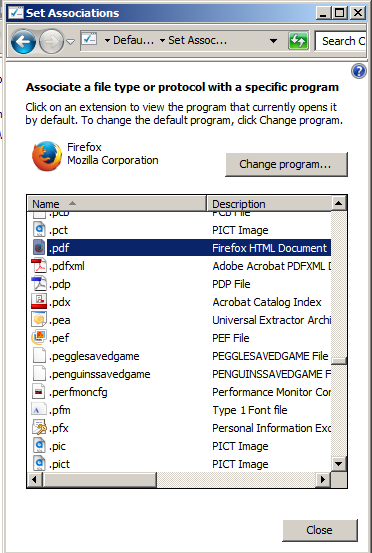Select the .pict image icon
Screen dimensions: 372x553
[39, 463]
